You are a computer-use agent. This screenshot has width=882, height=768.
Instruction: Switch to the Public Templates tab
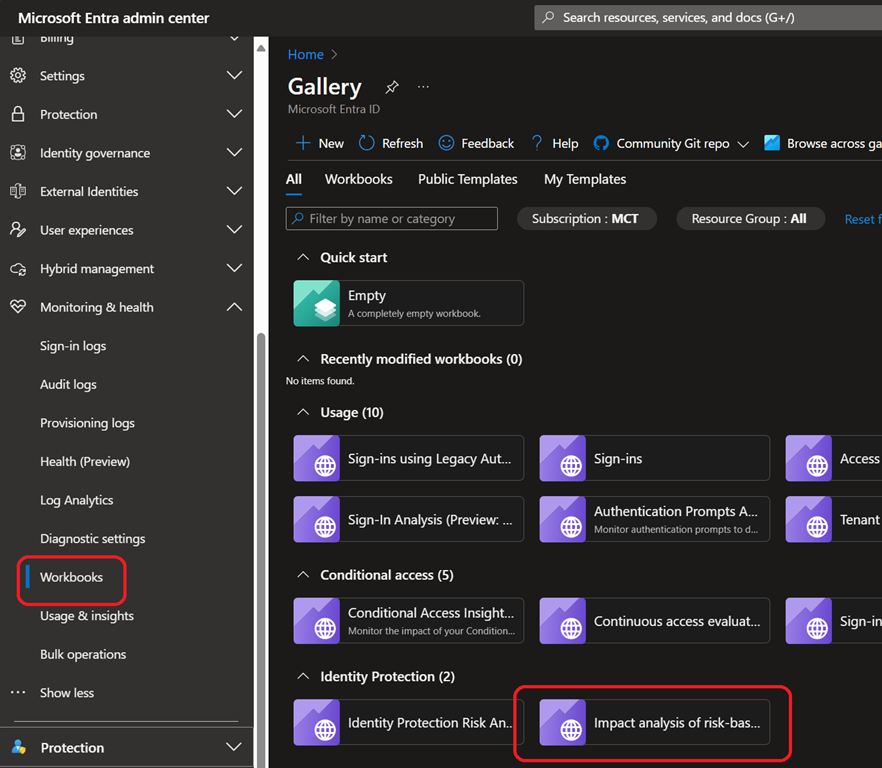point(467,179)
